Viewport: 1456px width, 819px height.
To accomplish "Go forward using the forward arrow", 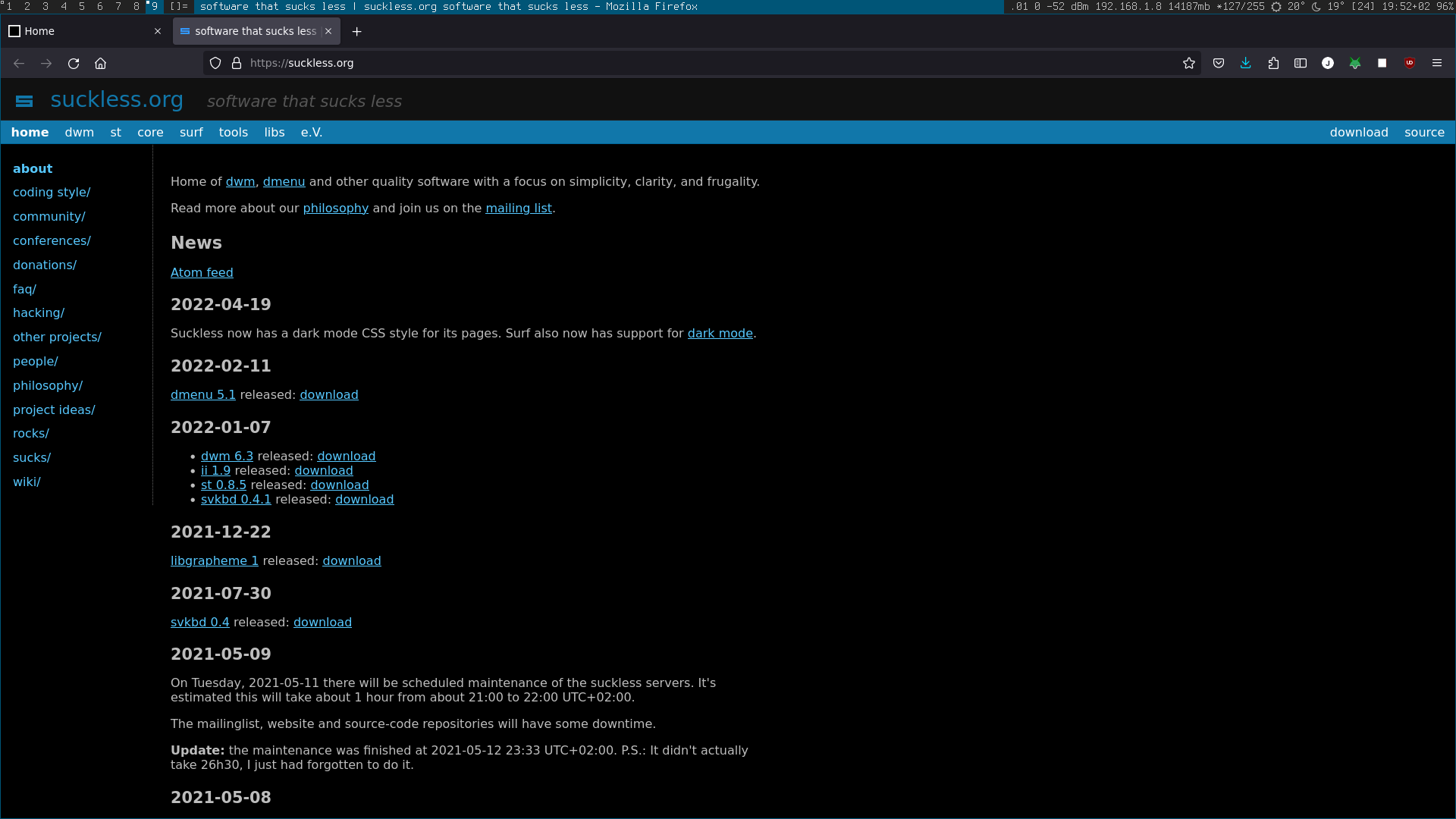I will [x=46, y=64].
